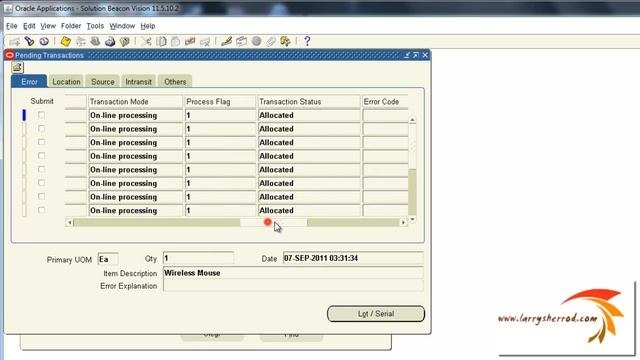This screenshot has width=640, height=360.
Task: Click the Cut scissors toolbar icon
Action: click(x=146, y=41)
